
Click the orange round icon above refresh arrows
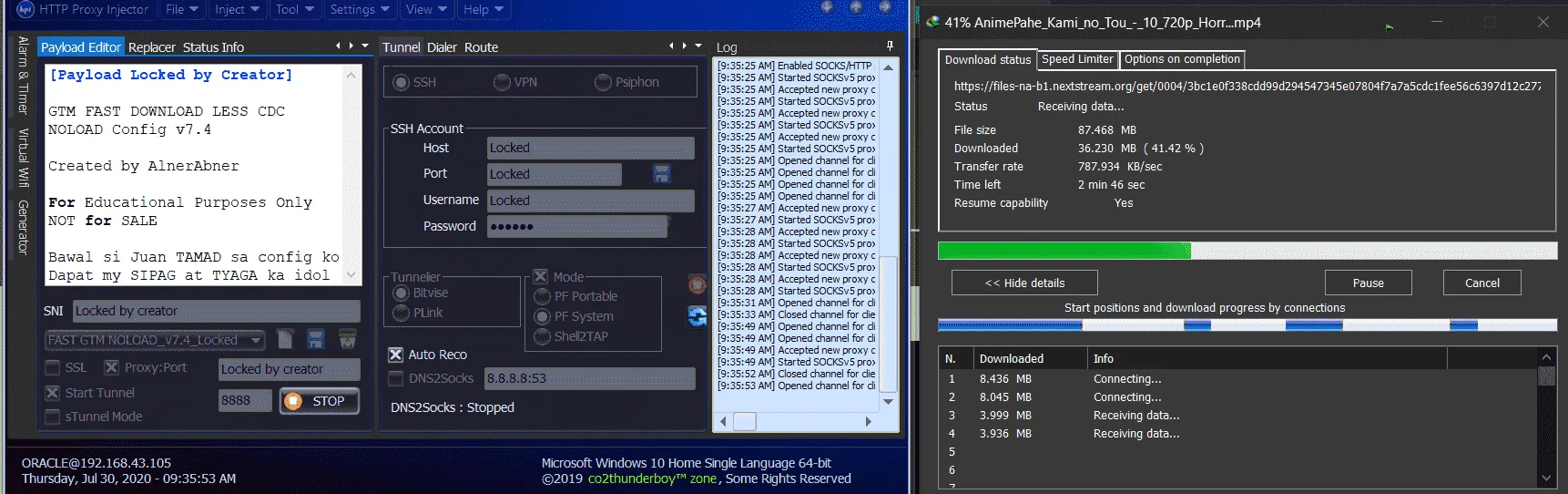pyautogui.click(x=697, y=285)
